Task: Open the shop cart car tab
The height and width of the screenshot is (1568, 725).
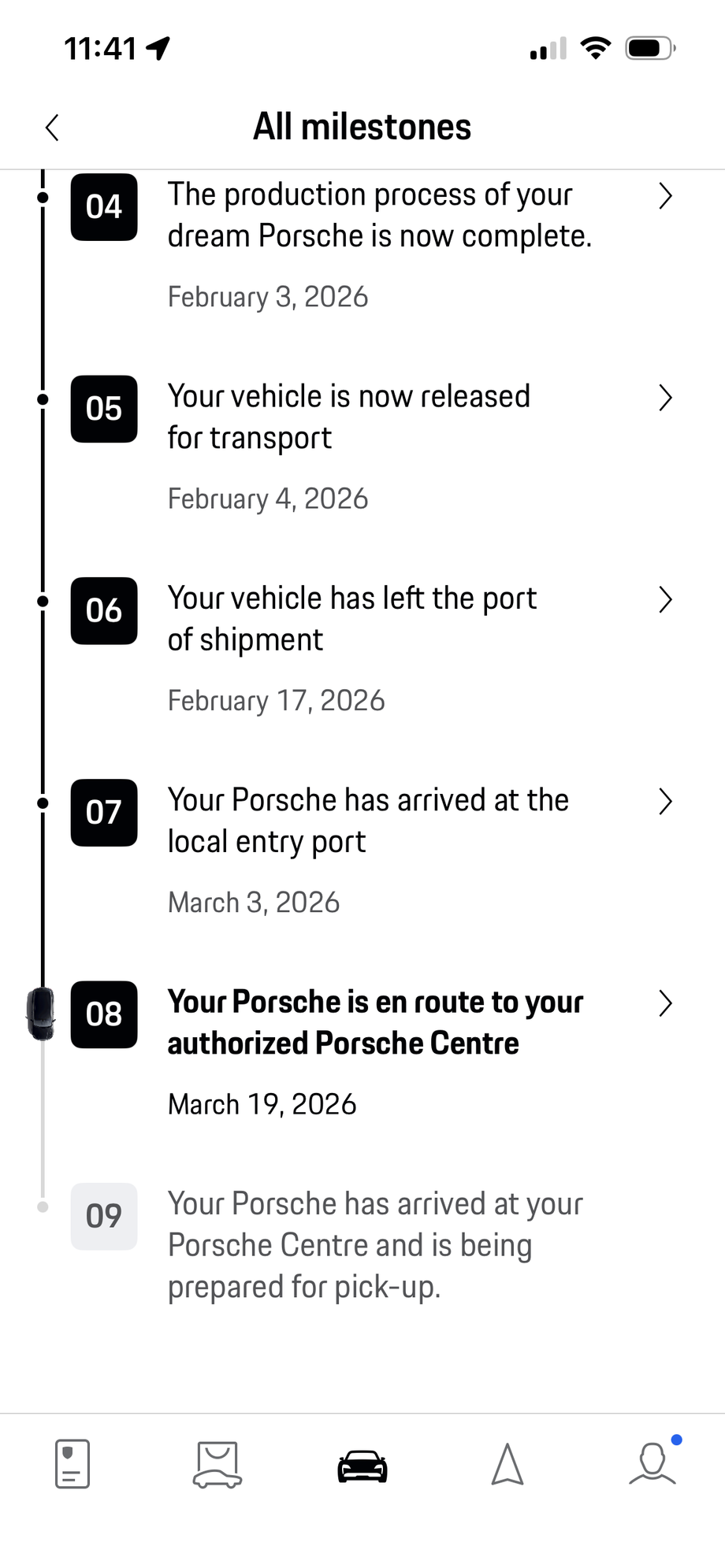Action: coord(217,1465)
